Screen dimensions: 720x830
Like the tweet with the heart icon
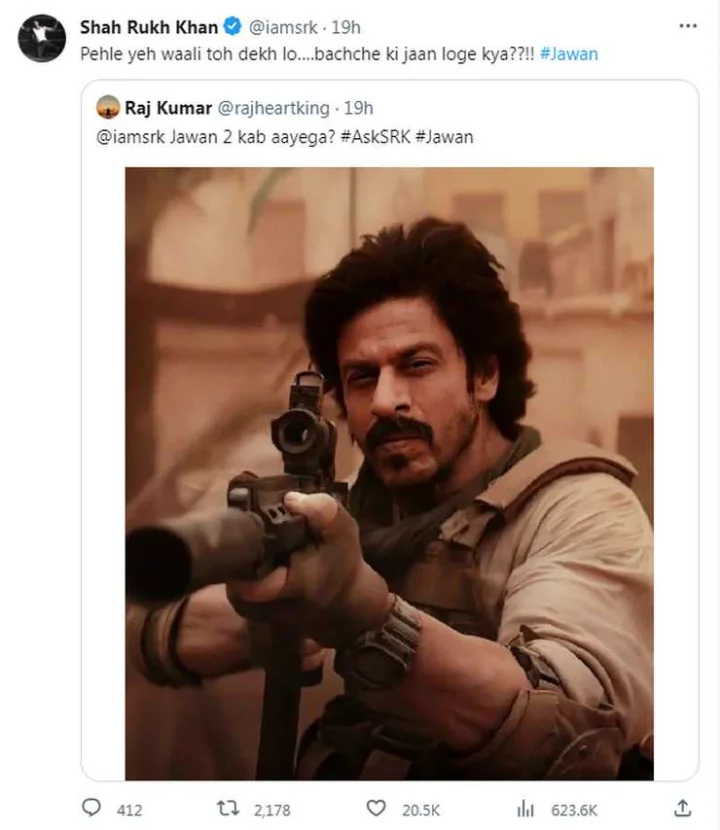[x=376, y=808]
